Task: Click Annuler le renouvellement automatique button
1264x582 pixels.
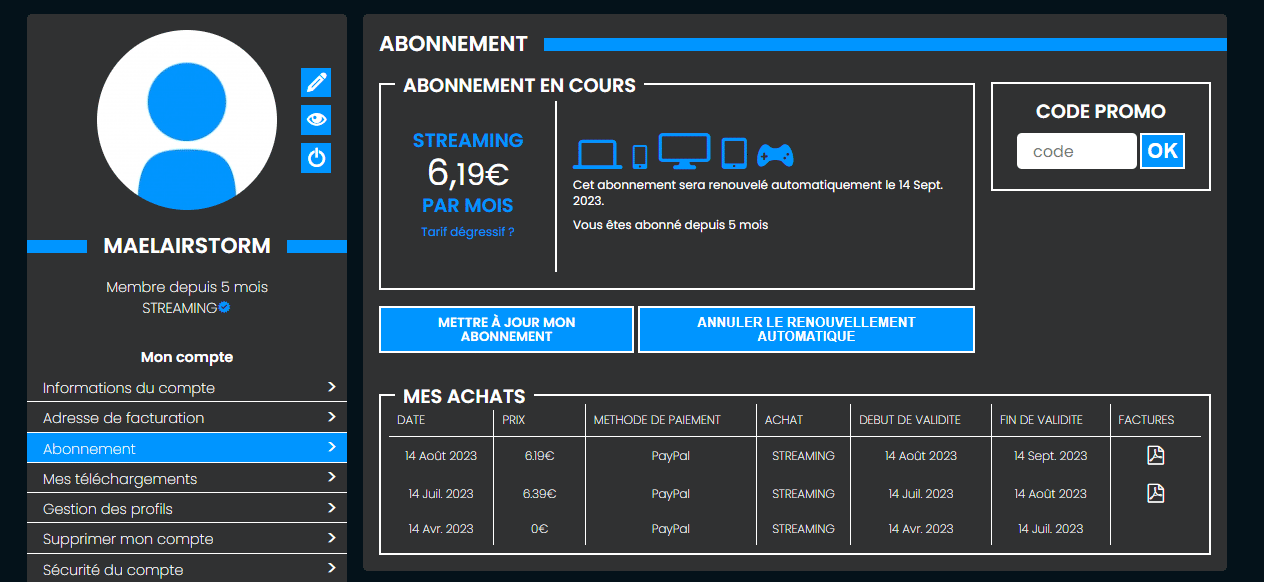Action: pos(806,329)
